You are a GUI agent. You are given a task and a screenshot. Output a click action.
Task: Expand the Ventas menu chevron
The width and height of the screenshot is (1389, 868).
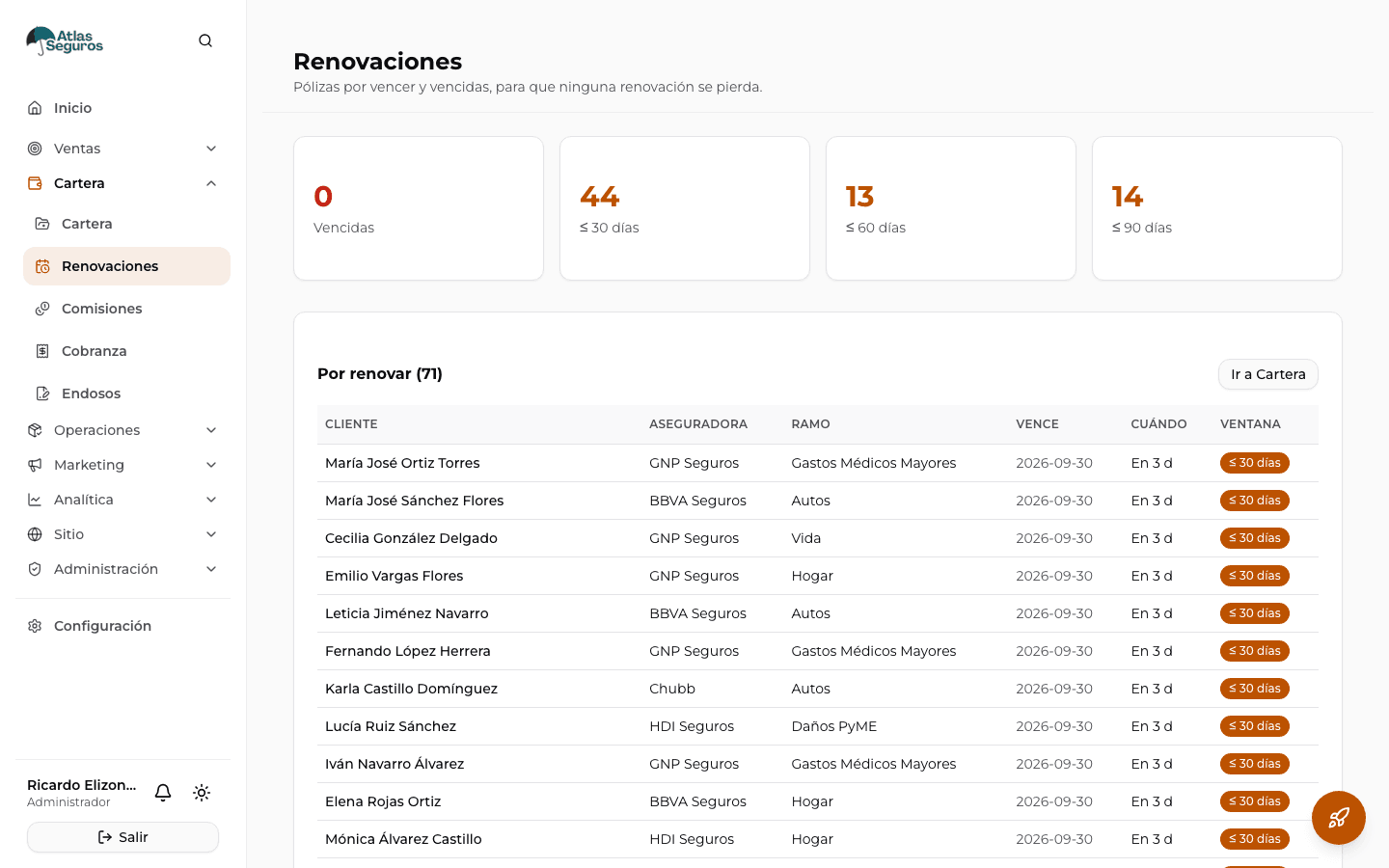(x=211, y=149)
